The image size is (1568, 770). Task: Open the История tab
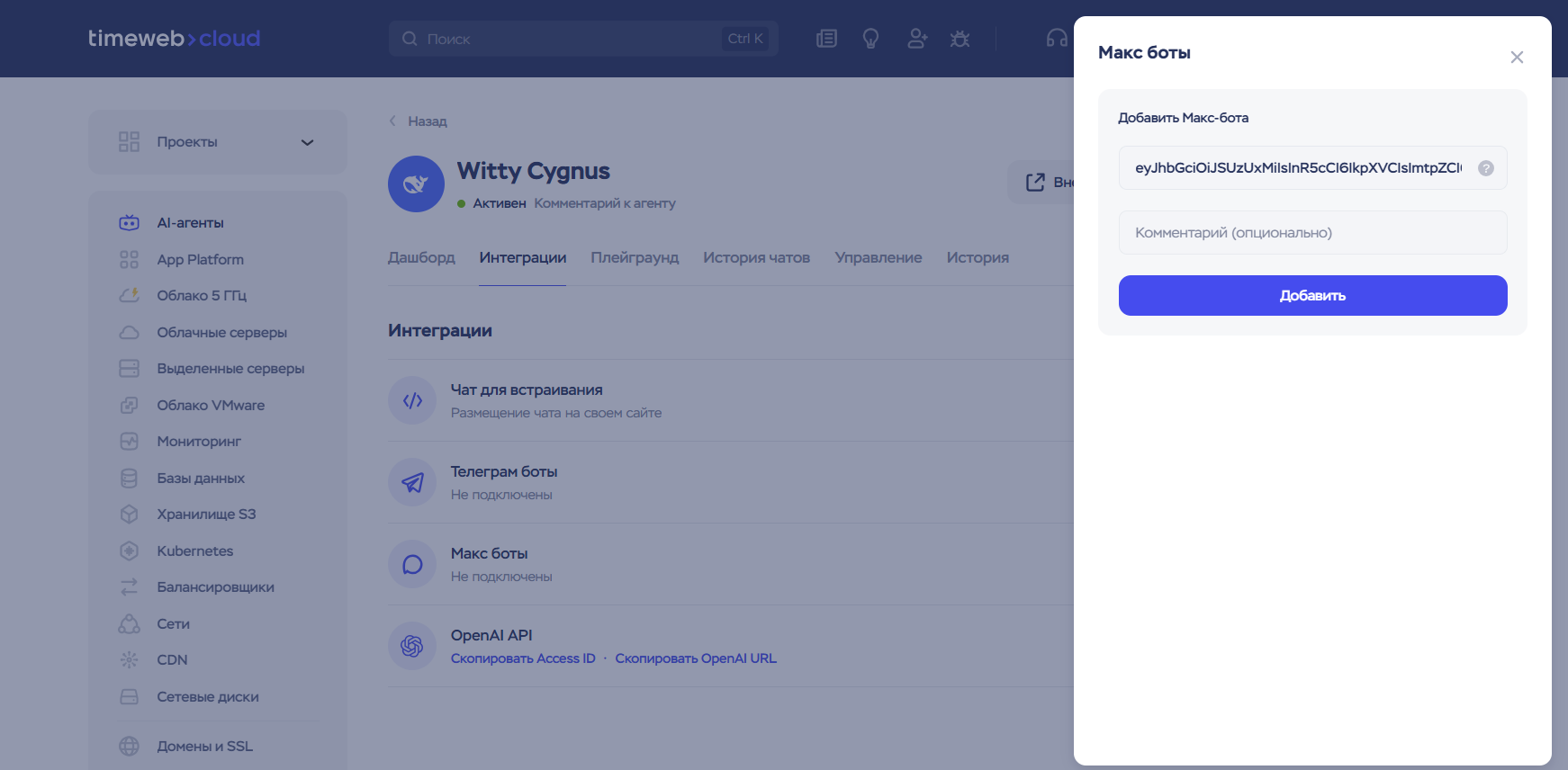point(978,257)
